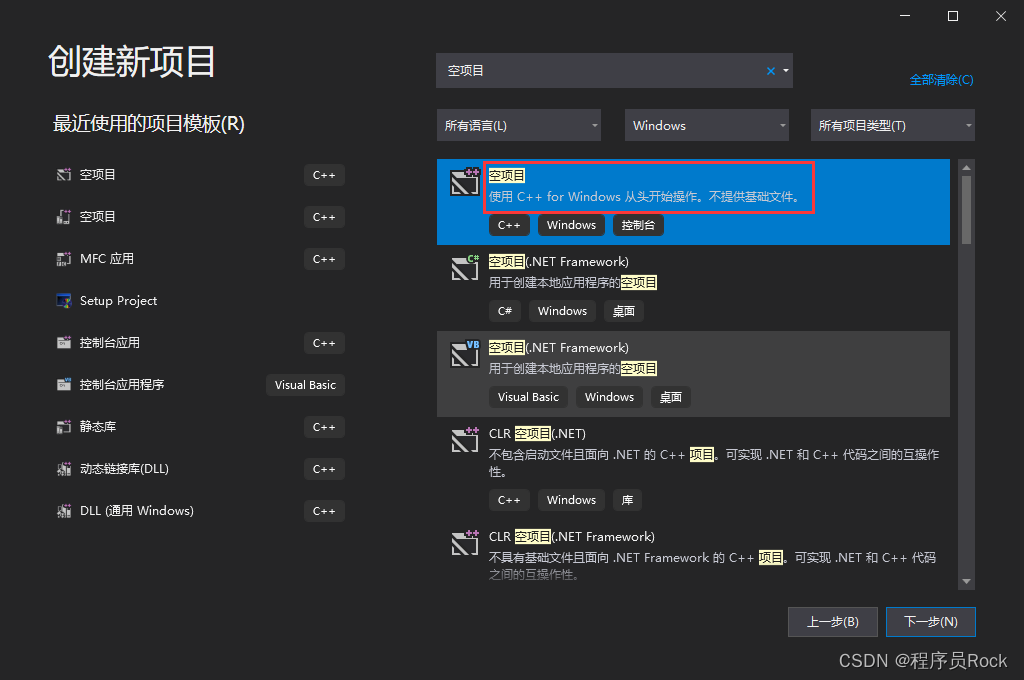Click the CLR 空项目(.NET) template icon
Screen dimensions: 1024x680
[465, 440]
